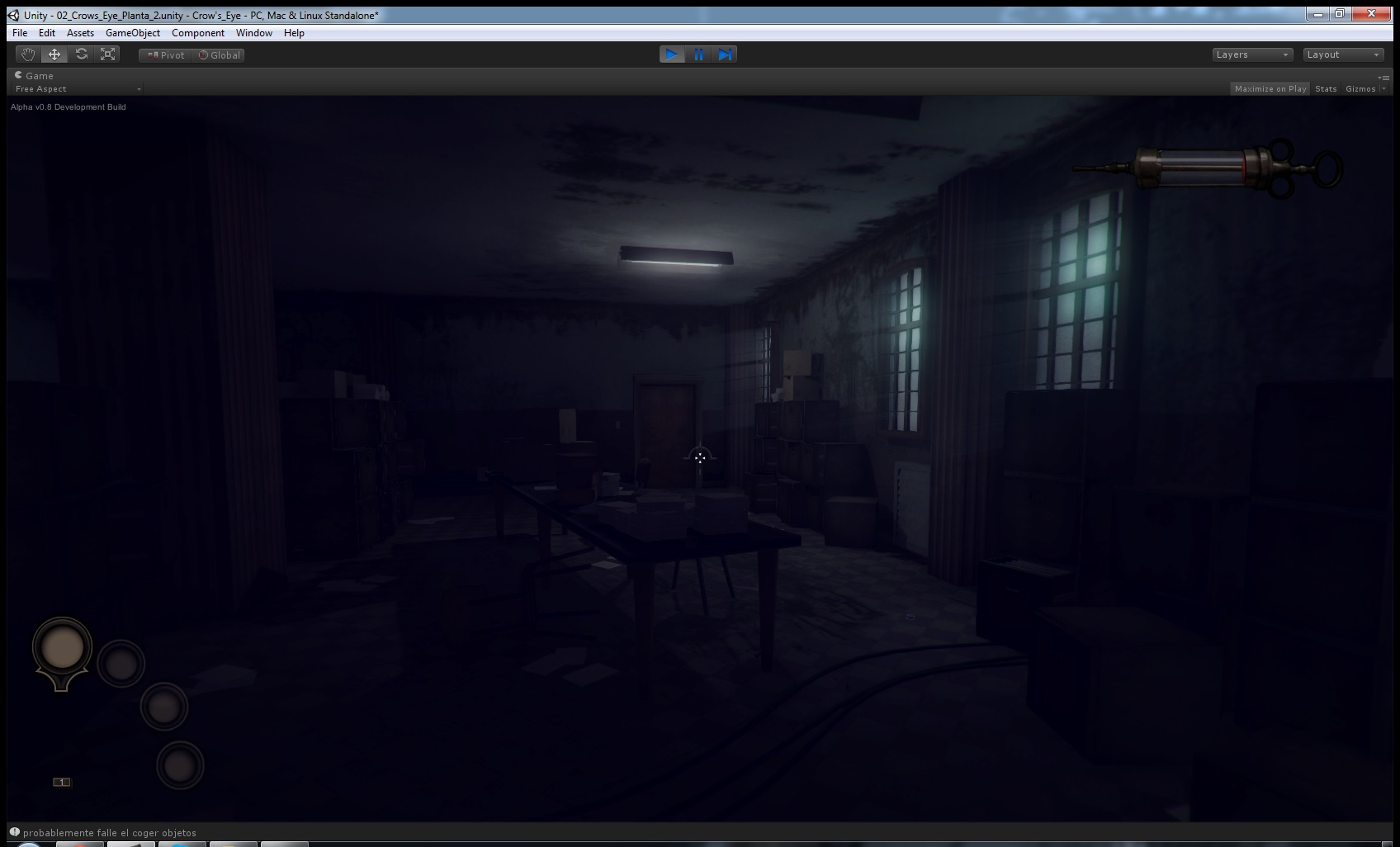
Task: Click the console warning icon in status bar
Action: click(x=15, y=832)
